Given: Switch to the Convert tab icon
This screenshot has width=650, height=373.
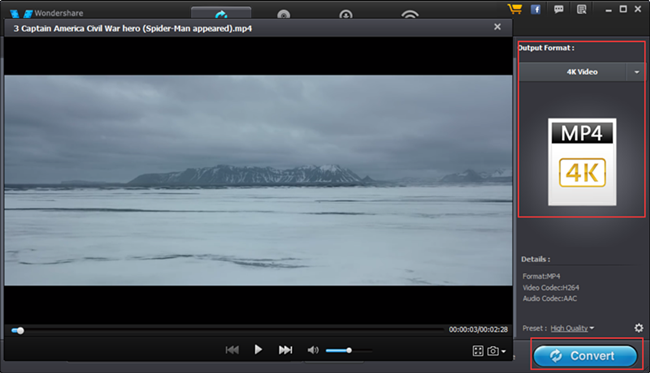Looking at the screenshot, I should tap(221, 13).
